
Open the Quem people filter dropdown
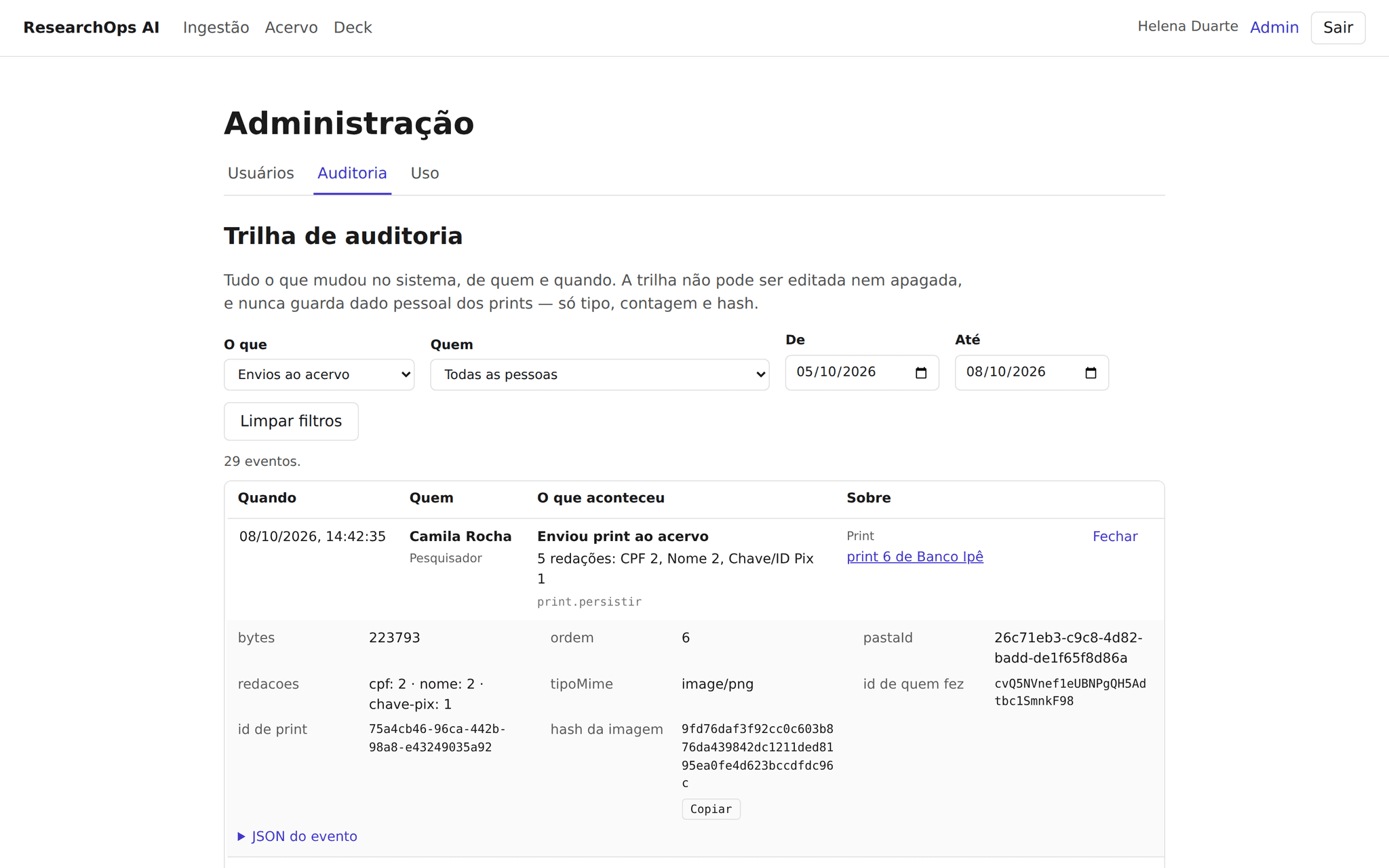[600, 374]
